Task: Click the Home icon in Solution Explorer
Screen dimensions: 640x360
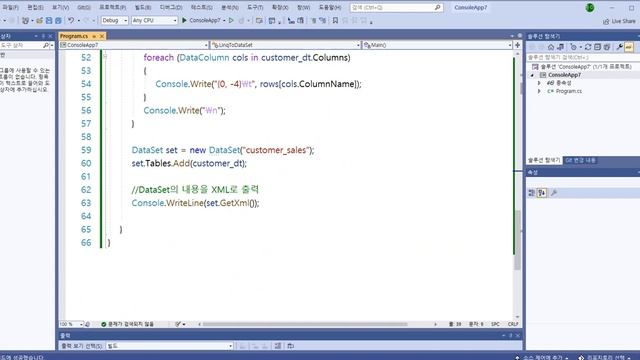Action: pos(551,47)
